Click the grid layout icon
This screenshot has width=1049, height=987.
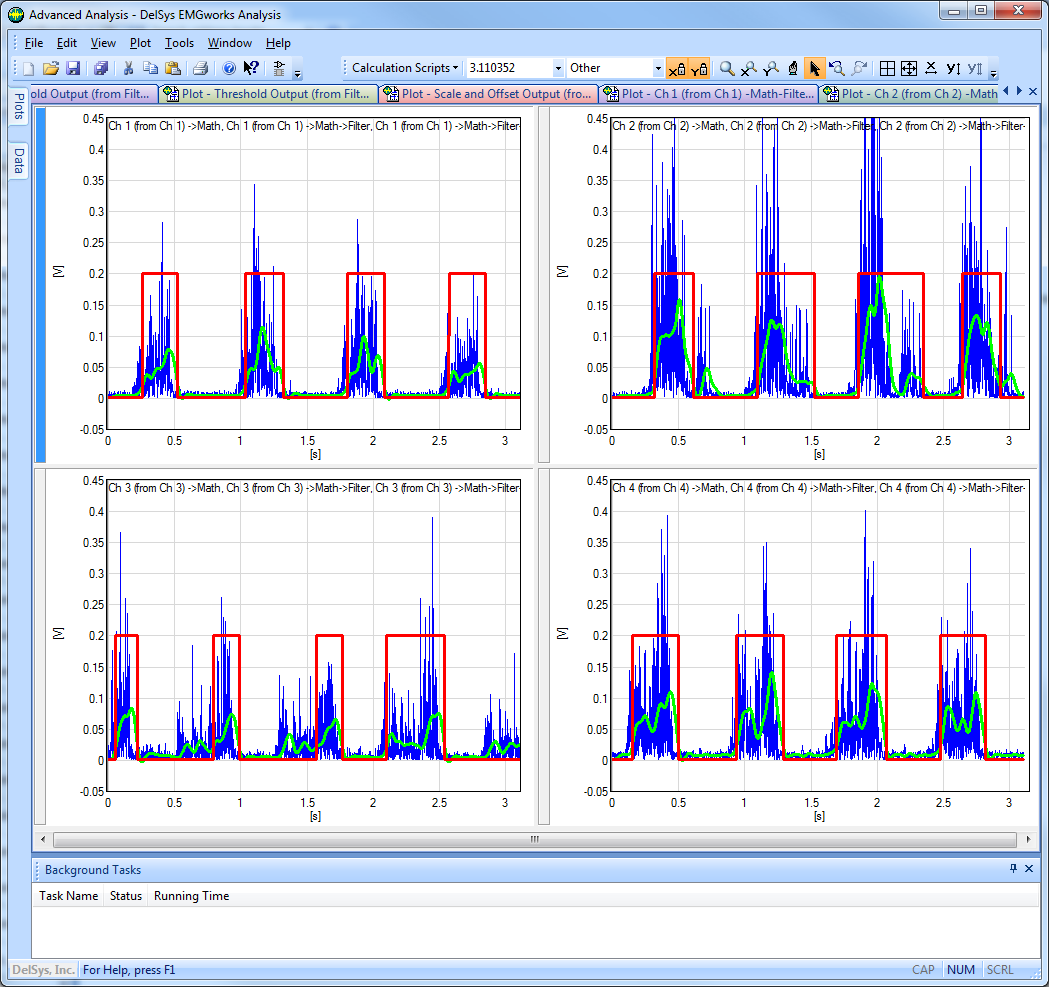click(886, 69)
